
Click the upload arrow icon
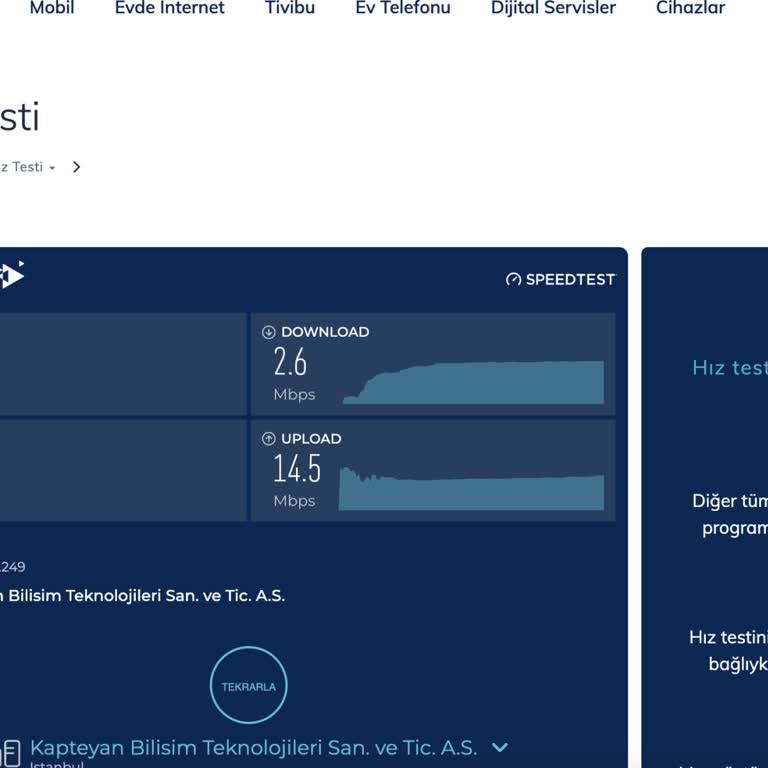click(268, 439)
